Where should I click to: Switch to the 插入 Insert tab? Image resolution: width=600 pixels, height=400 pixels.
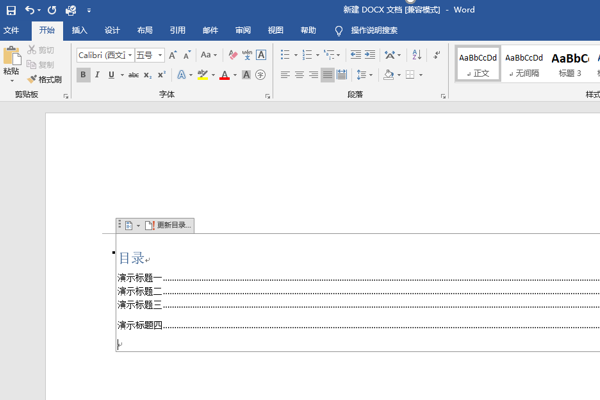[80, 31]
